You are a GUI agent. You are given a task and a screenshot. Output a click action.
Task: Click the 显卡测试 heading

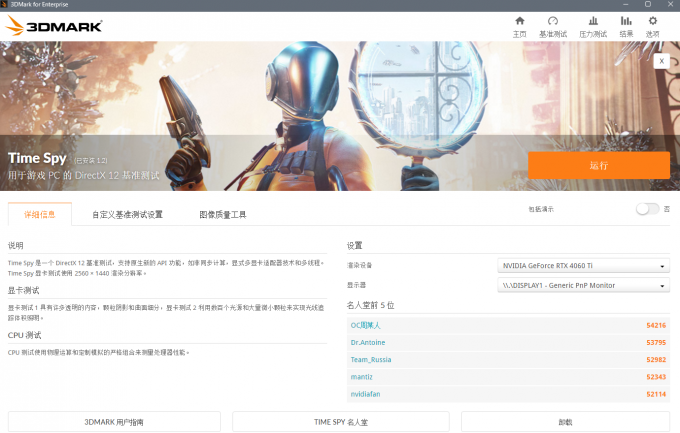click(x=23, y=291)
